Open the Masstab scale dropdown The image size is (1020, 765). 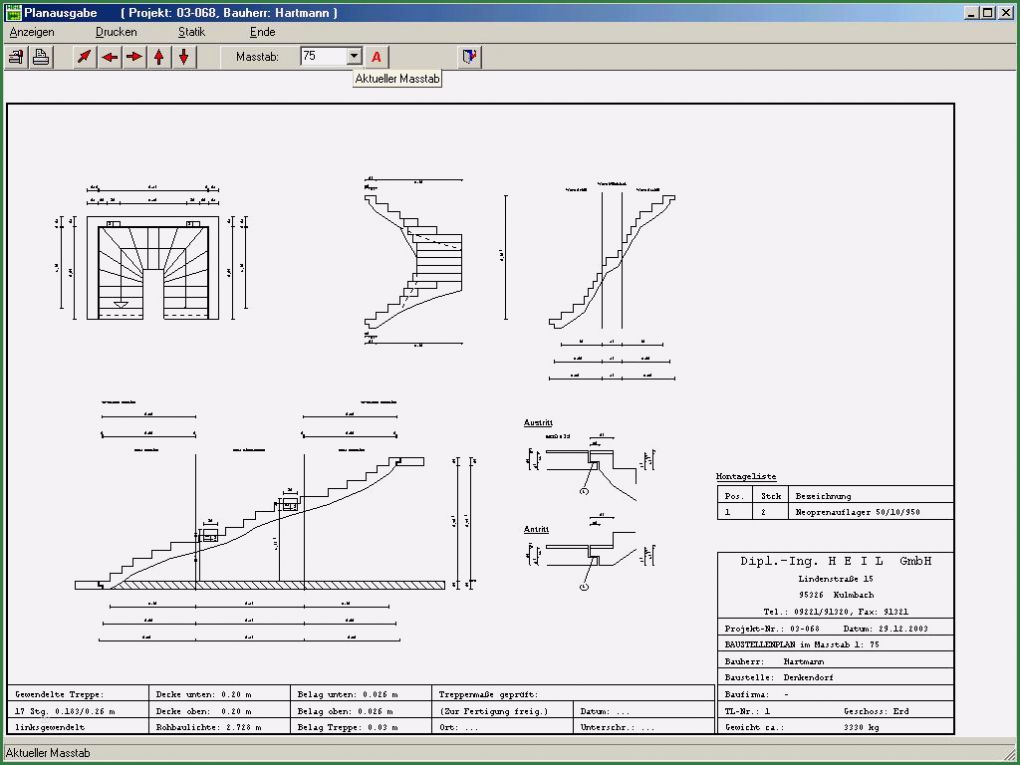pyautogui.click(x=352, y=56)
